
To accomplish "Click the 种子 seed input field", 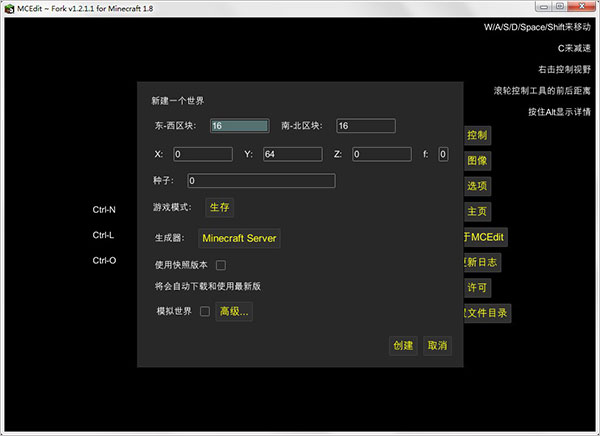I will tap(261, 181).
